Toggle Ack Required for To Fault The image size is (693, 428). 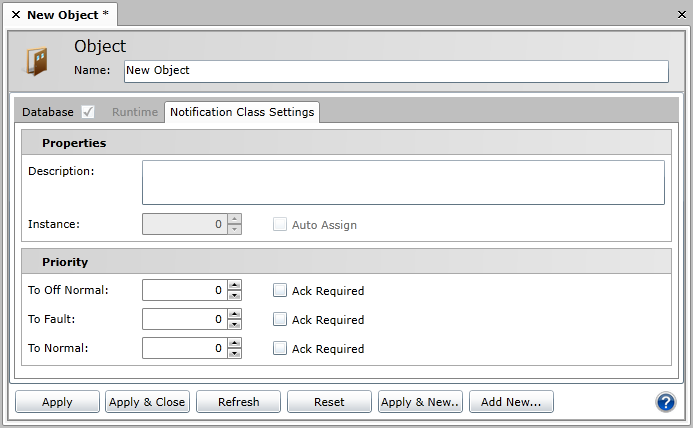[x=280, y=320]
